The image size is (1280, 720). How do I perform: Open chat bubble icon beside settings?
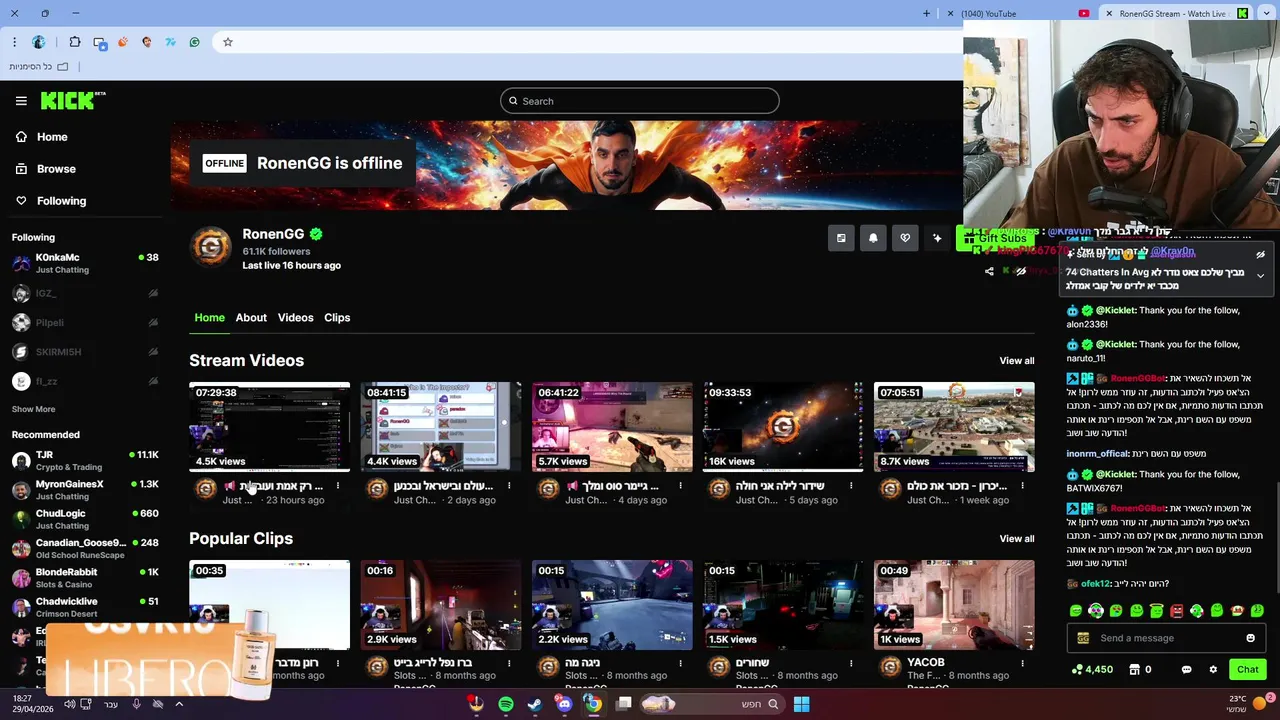(1186, 670)
